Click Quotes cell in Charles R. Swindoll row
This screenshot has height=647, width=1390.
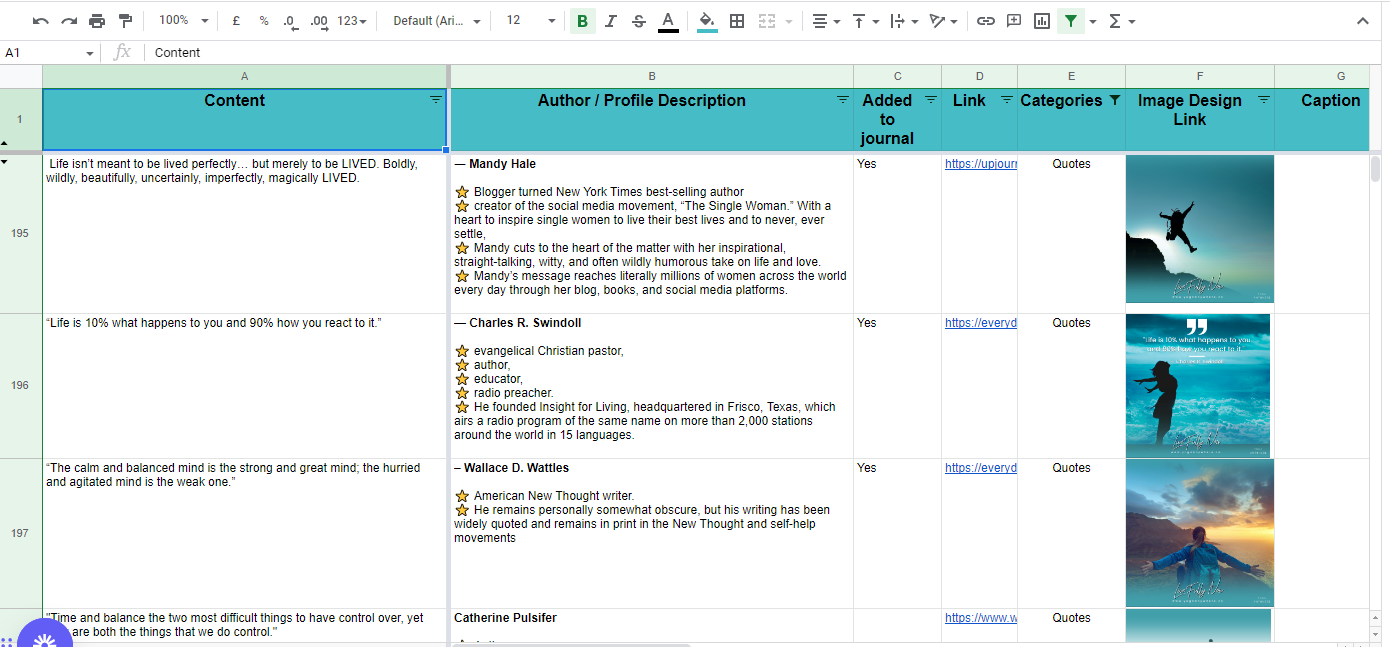pyautogui.click(x=1071, y=386)
